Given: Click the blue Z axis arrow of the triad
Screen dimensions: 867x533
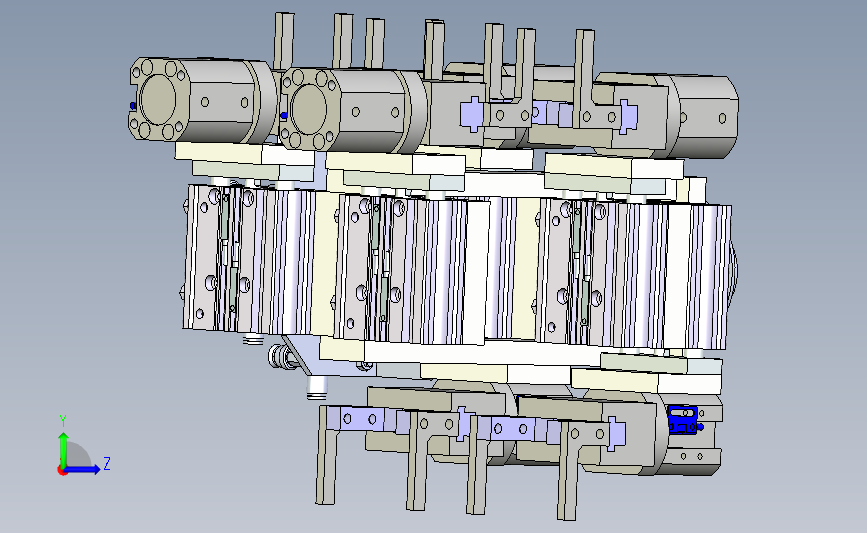Looking at the screenshot, I should point(83,470).
